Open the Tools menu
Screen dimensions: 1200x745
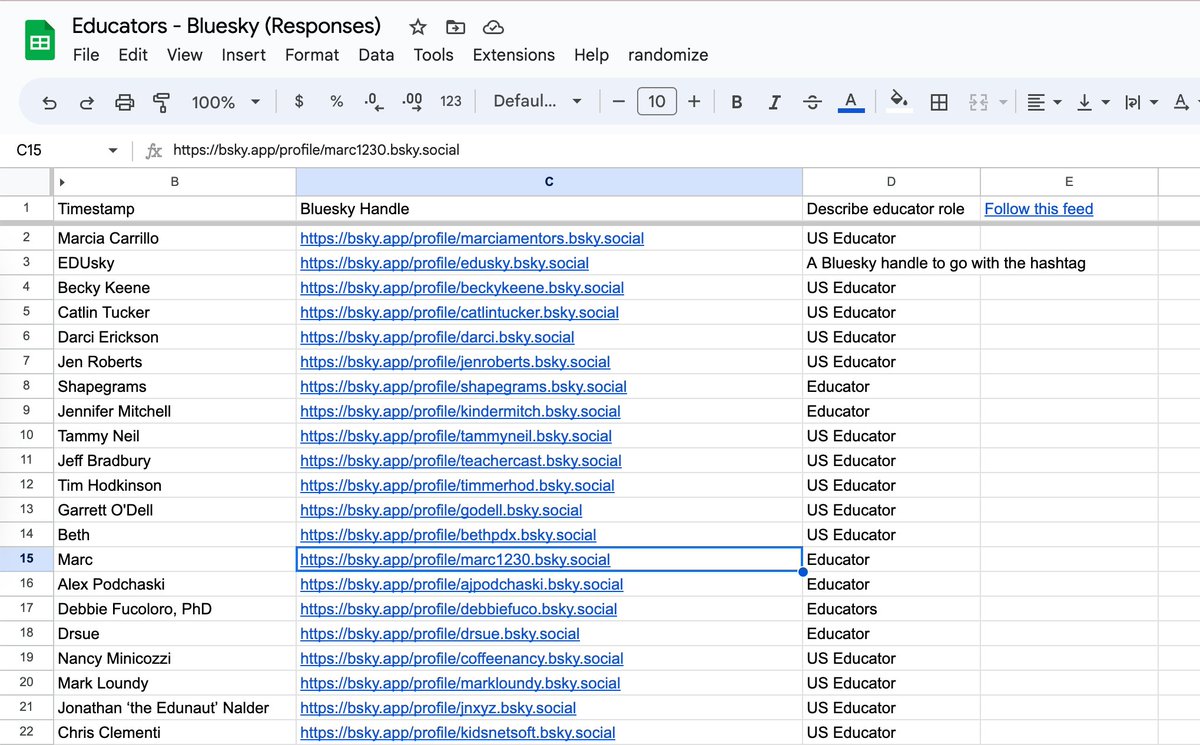click(x=433, y=55)
